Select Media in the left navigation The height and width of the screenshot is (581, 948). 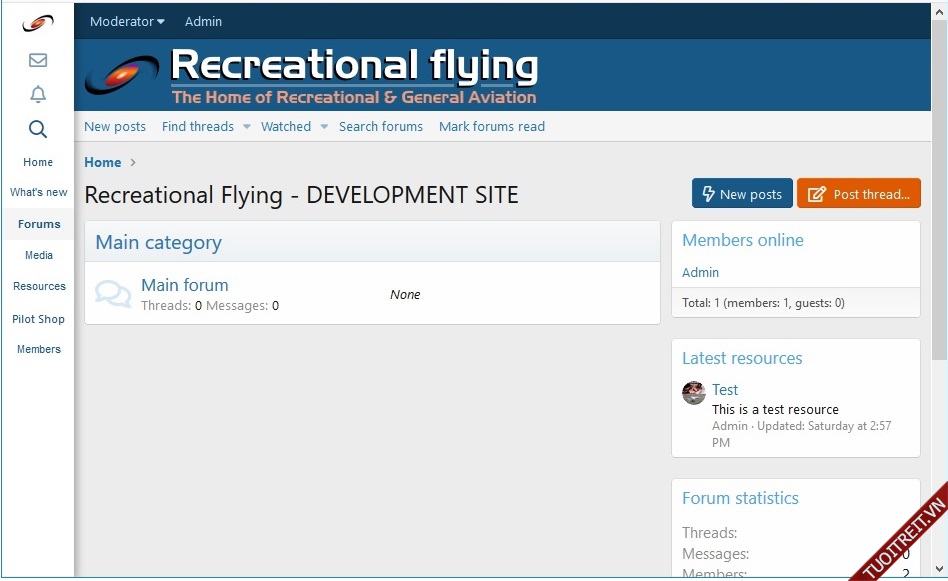coord(38,255)
